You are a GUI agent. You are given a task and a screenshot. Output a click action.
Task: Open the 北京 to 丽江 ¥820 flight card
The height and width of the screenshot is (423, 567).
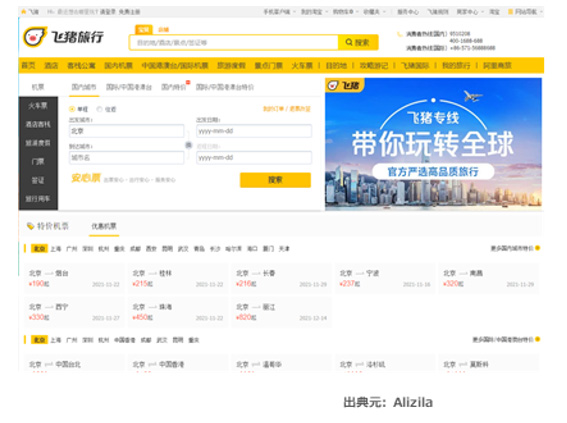(x=282, y=312)
